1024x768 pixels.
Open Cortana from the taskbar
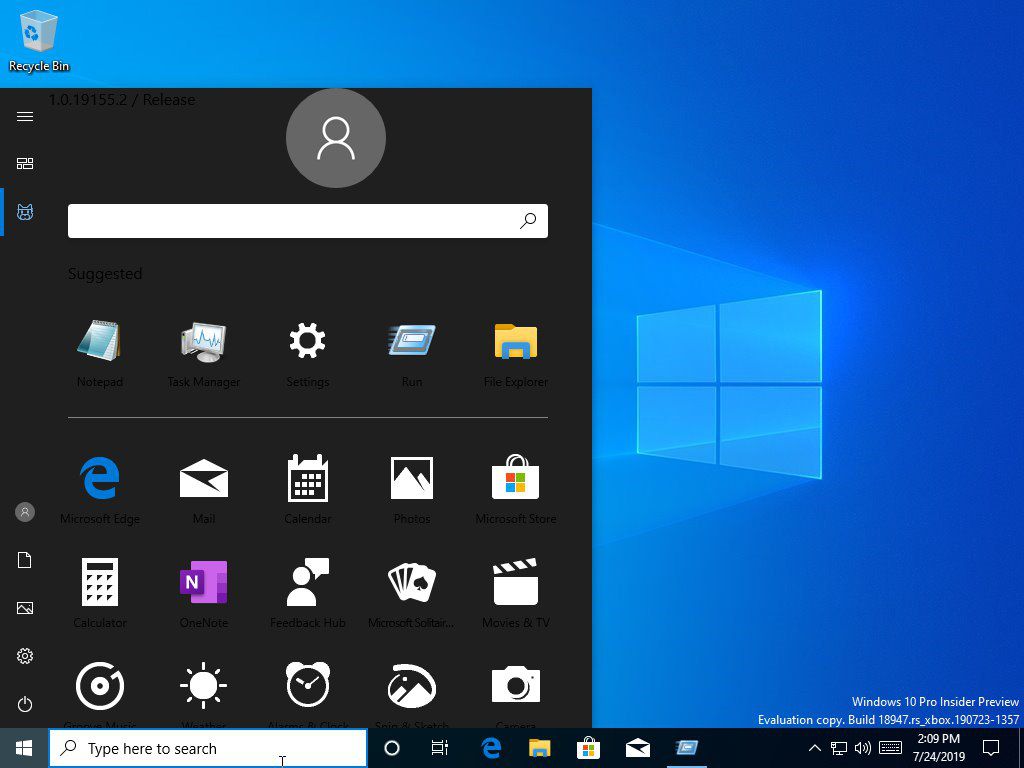pyautogui.click(x=392, y=748)
